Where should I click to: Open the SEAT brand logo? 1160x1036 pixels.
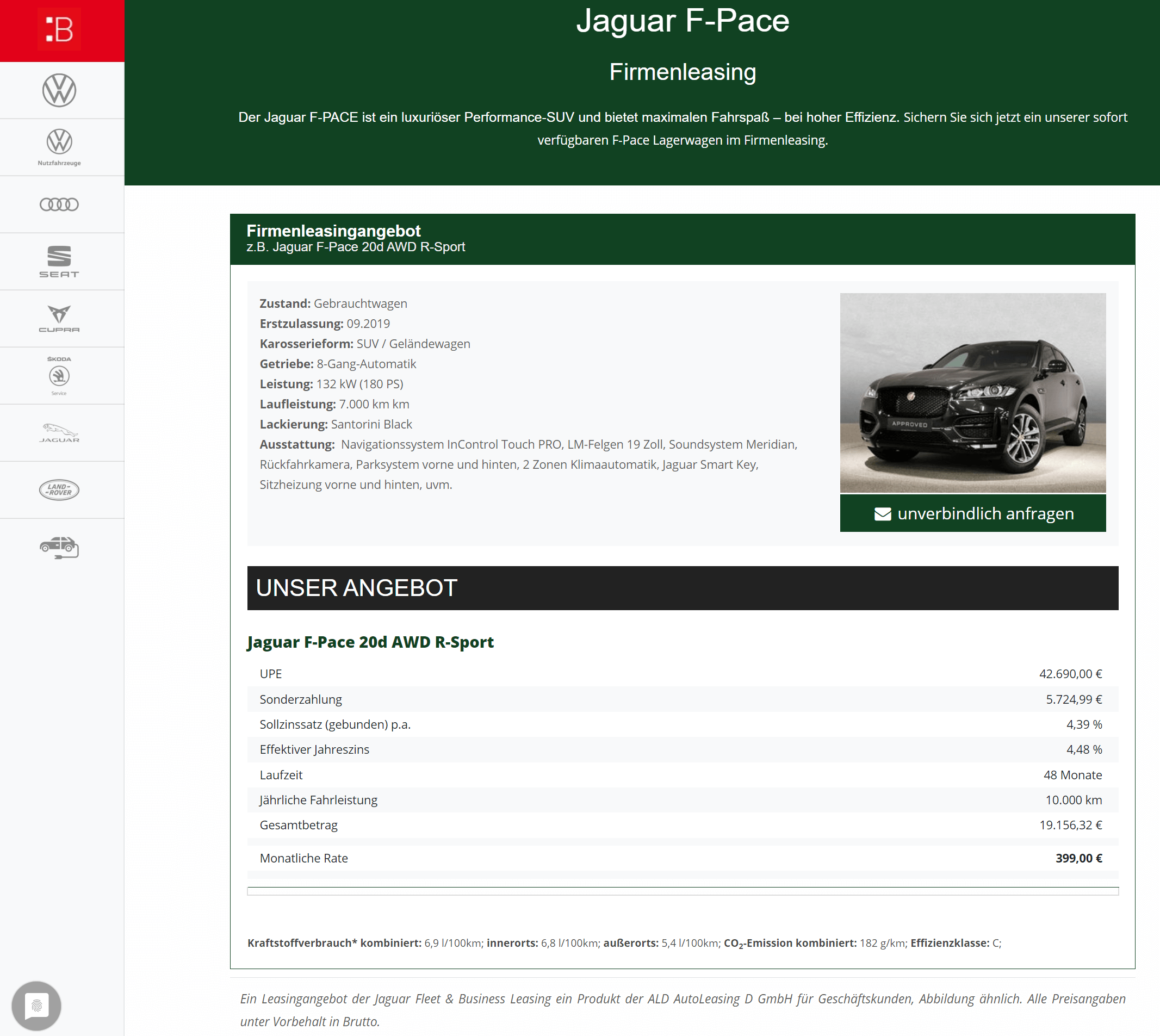click(59, 261)
